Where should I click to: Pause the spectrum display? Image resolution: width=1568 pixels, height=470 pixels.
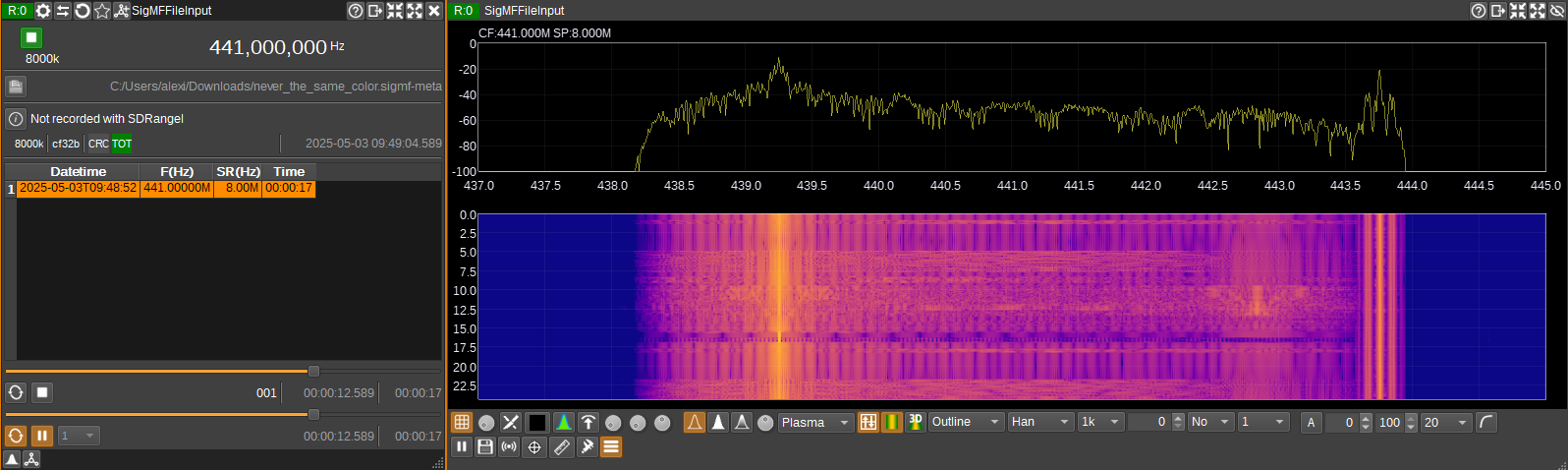tap(462, 447)
